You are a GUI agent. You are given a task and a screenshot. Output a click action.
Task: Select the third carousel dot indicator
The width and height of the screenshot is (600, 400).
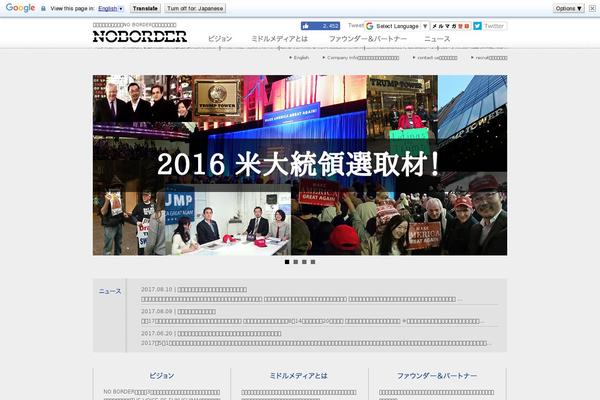[304, 262]
